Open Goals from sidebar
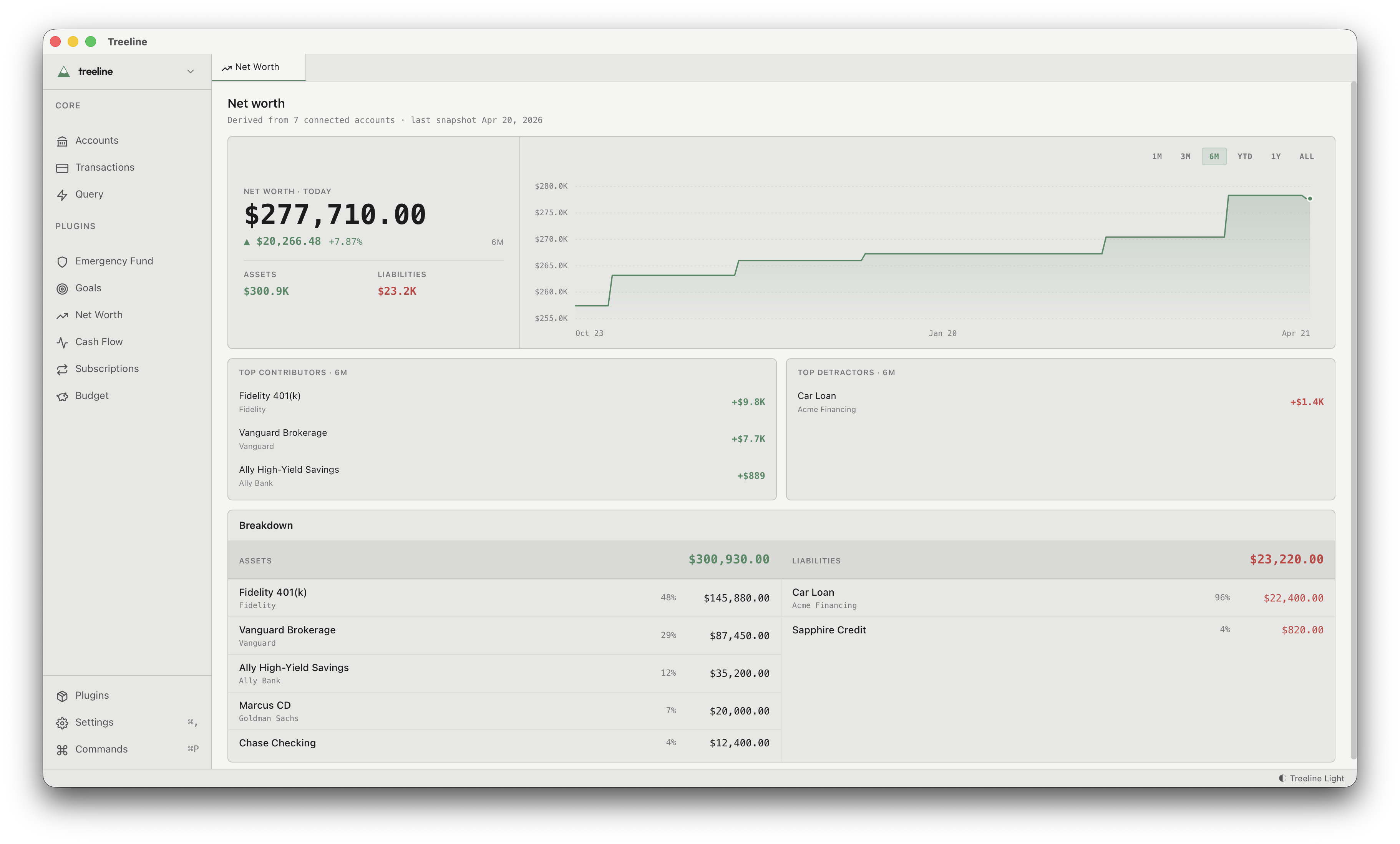Image resolution: width=1400 pixels, height=844 pixels. coord(88,288)
